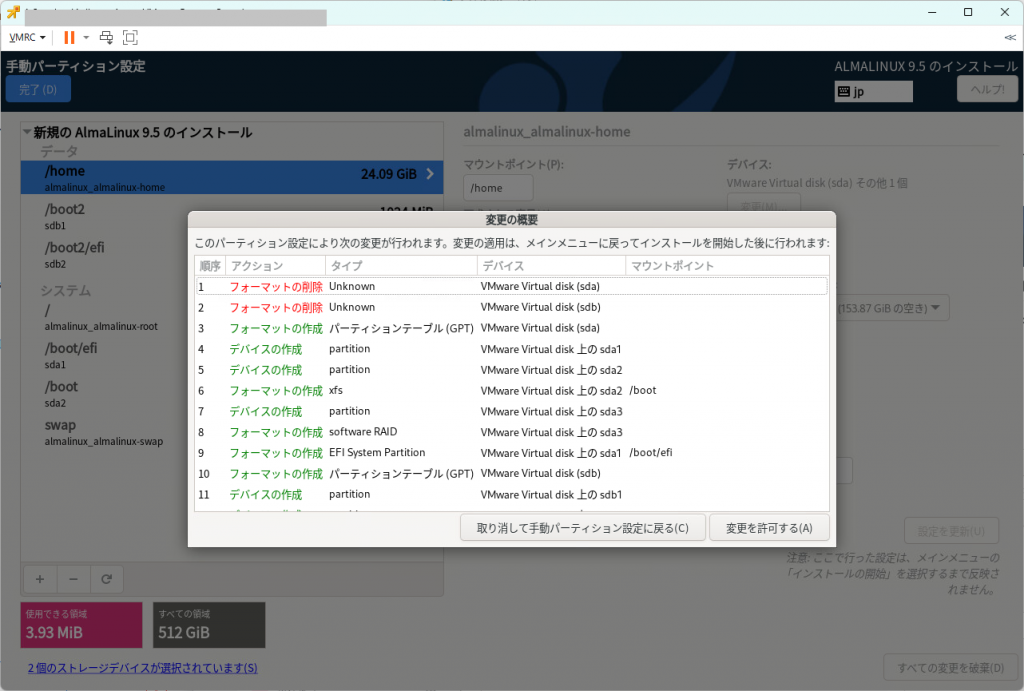Click the plus icon to add a mount point
1024x691 pixels.
coord(40,579)
